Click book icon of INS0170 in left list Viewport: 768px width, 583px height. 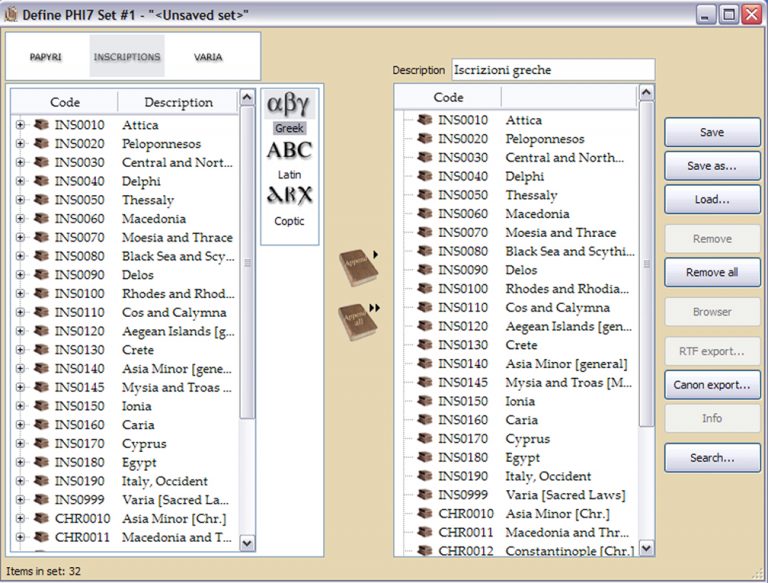pos(42,443)
